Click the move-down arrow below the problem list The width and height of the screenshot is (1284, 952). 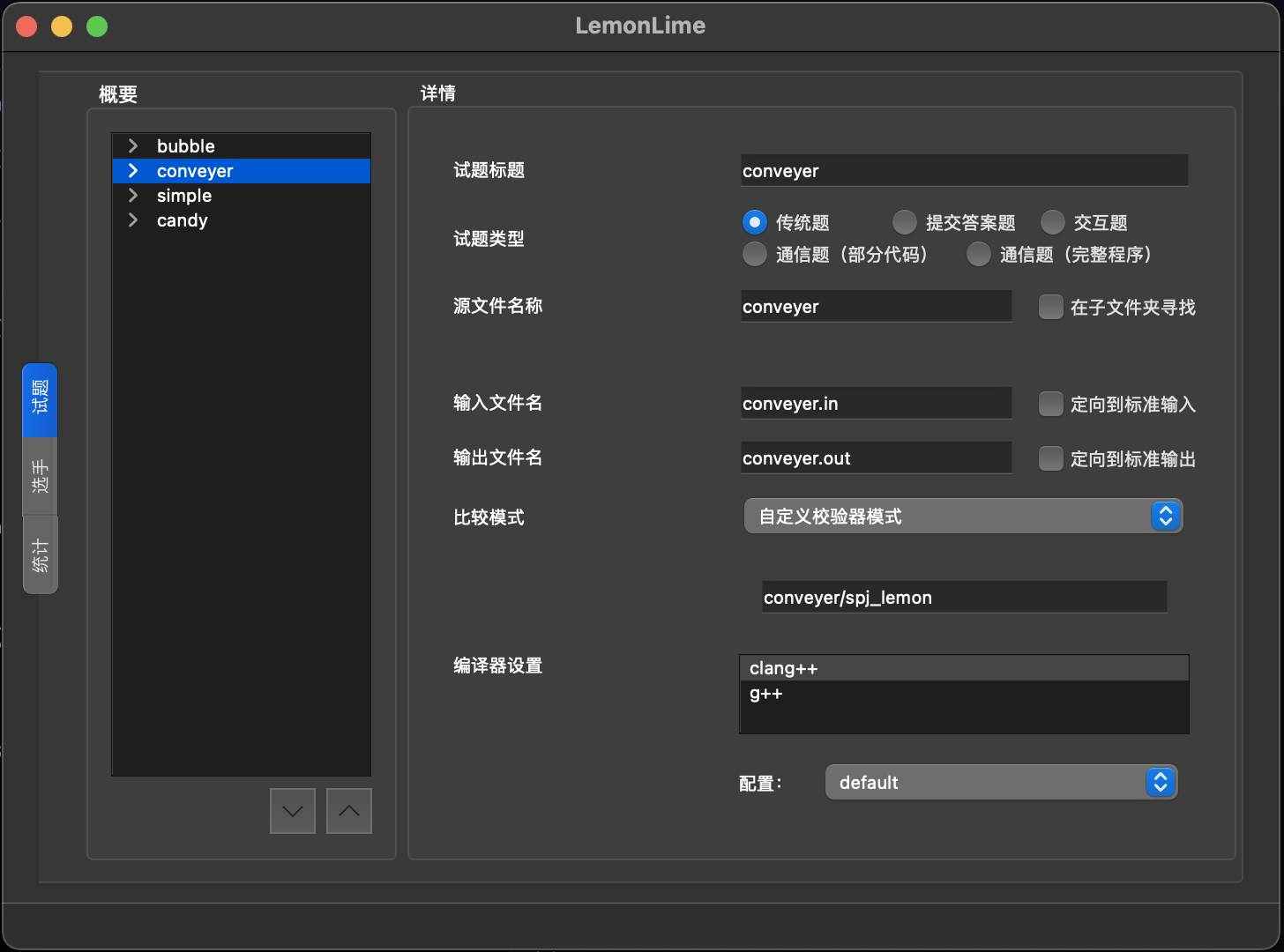pos(292,810)
